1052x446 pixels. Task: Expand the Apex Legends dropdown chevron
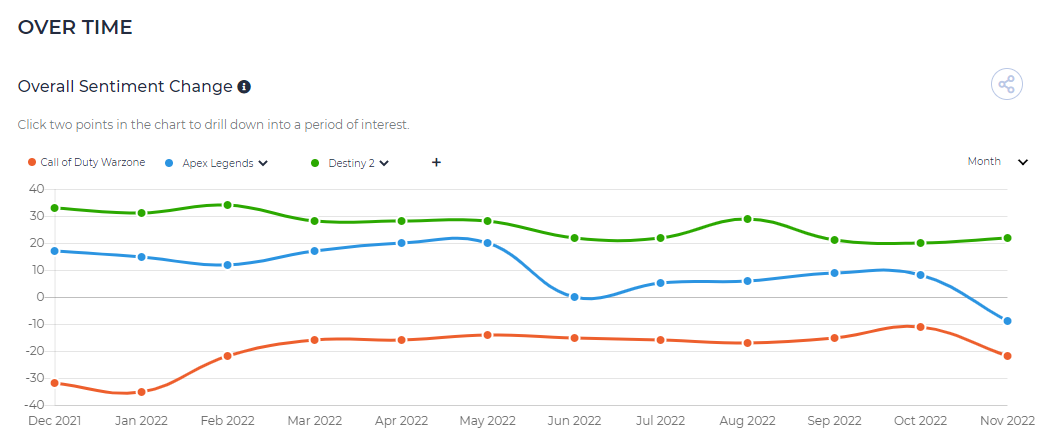[263, 163]
